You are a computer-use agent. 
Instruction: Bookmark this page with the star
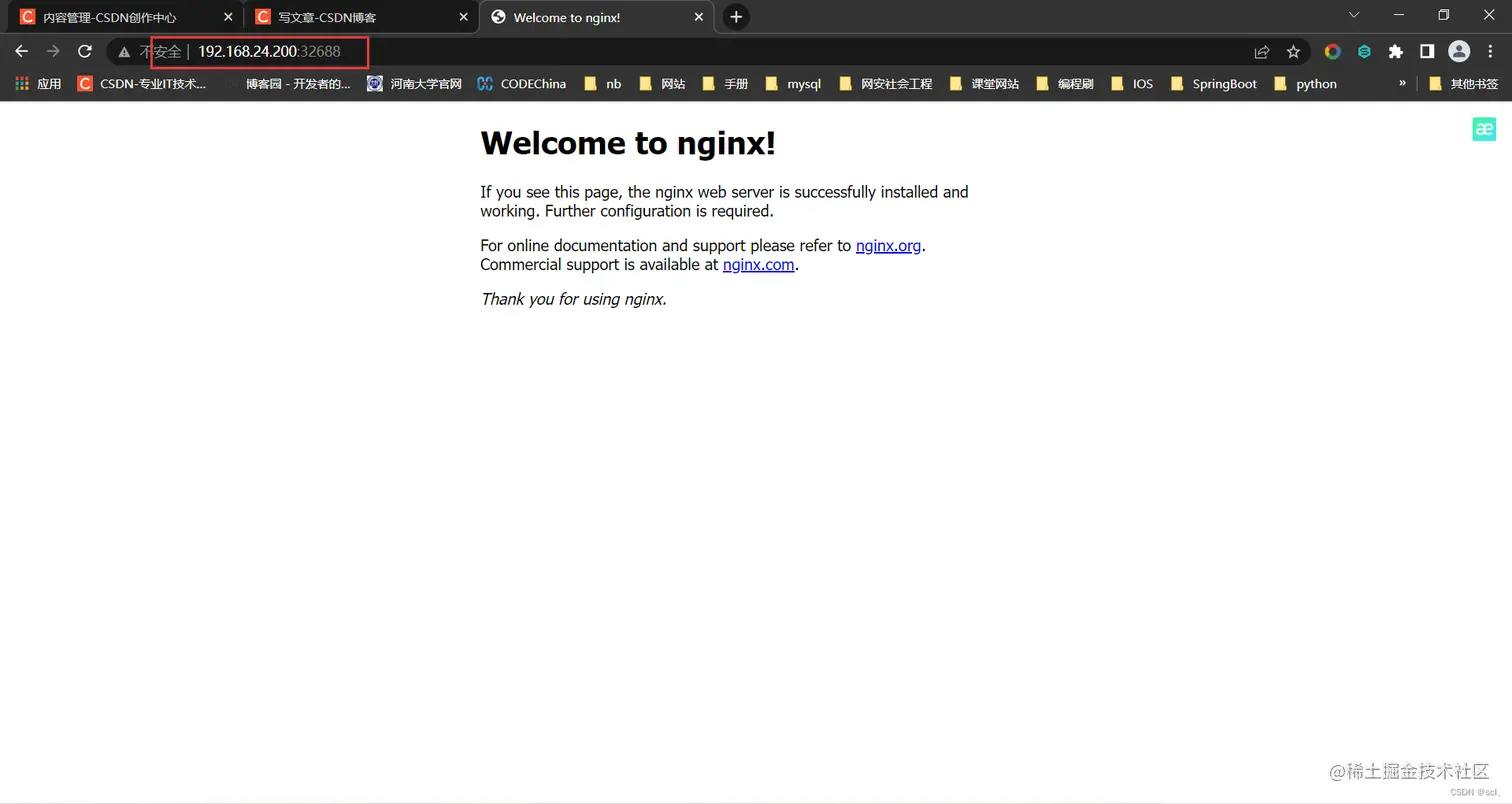tap(1293, 51)
